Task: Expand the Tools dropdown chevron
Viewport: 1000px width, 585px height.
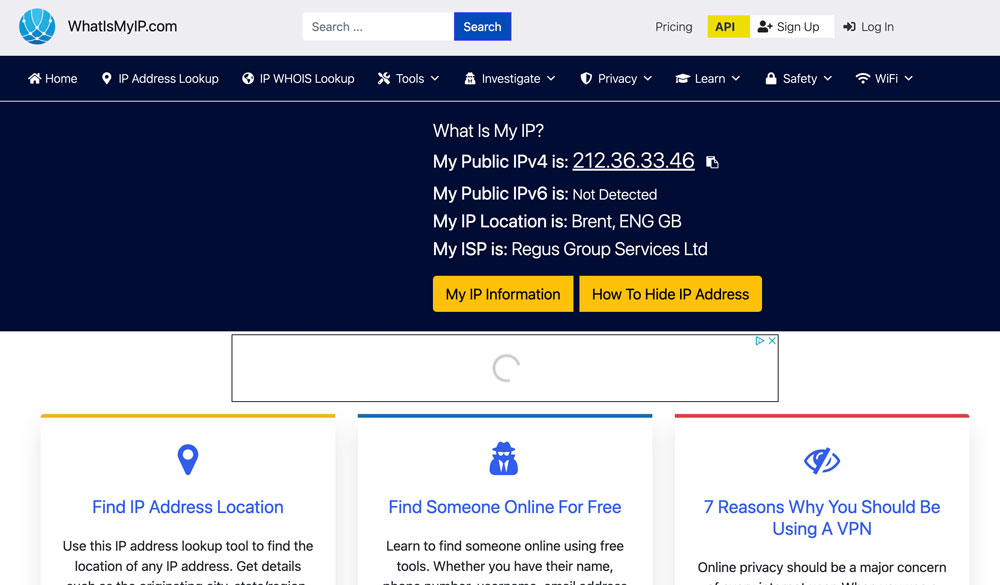Action: coord(435,78)
